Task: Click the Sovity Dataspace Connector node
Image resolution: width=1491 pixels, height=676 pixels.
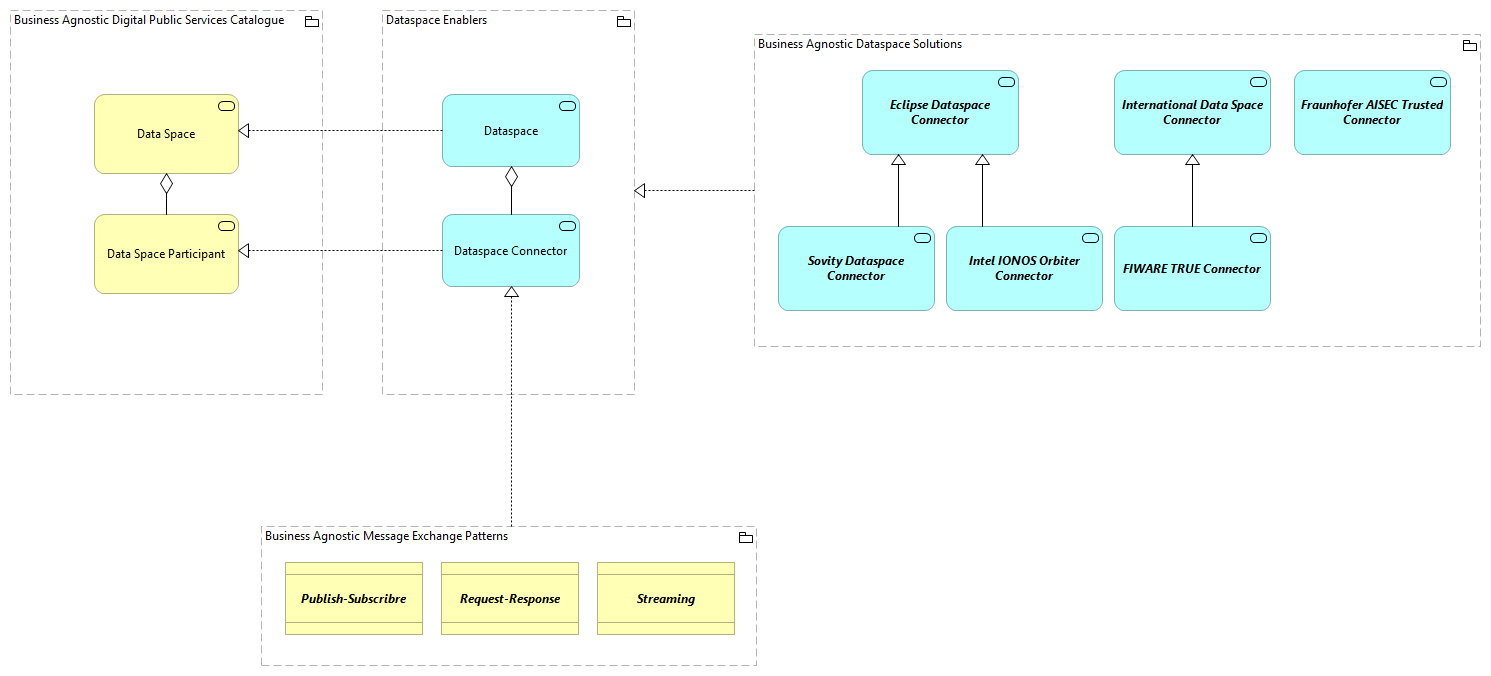Action: (856, 268)
